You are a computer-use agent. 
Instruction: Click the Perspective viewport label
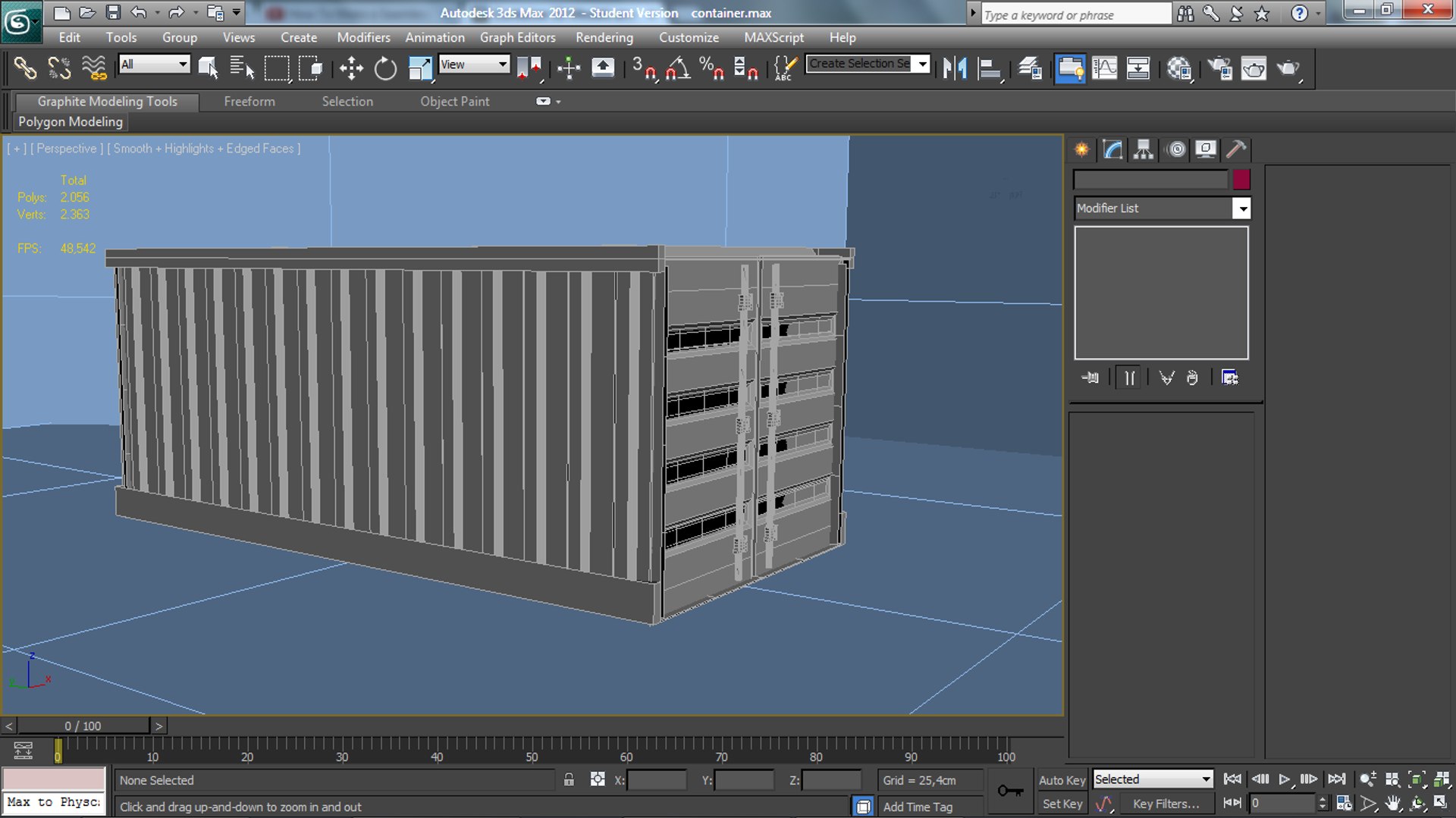(x=67, y=149)
